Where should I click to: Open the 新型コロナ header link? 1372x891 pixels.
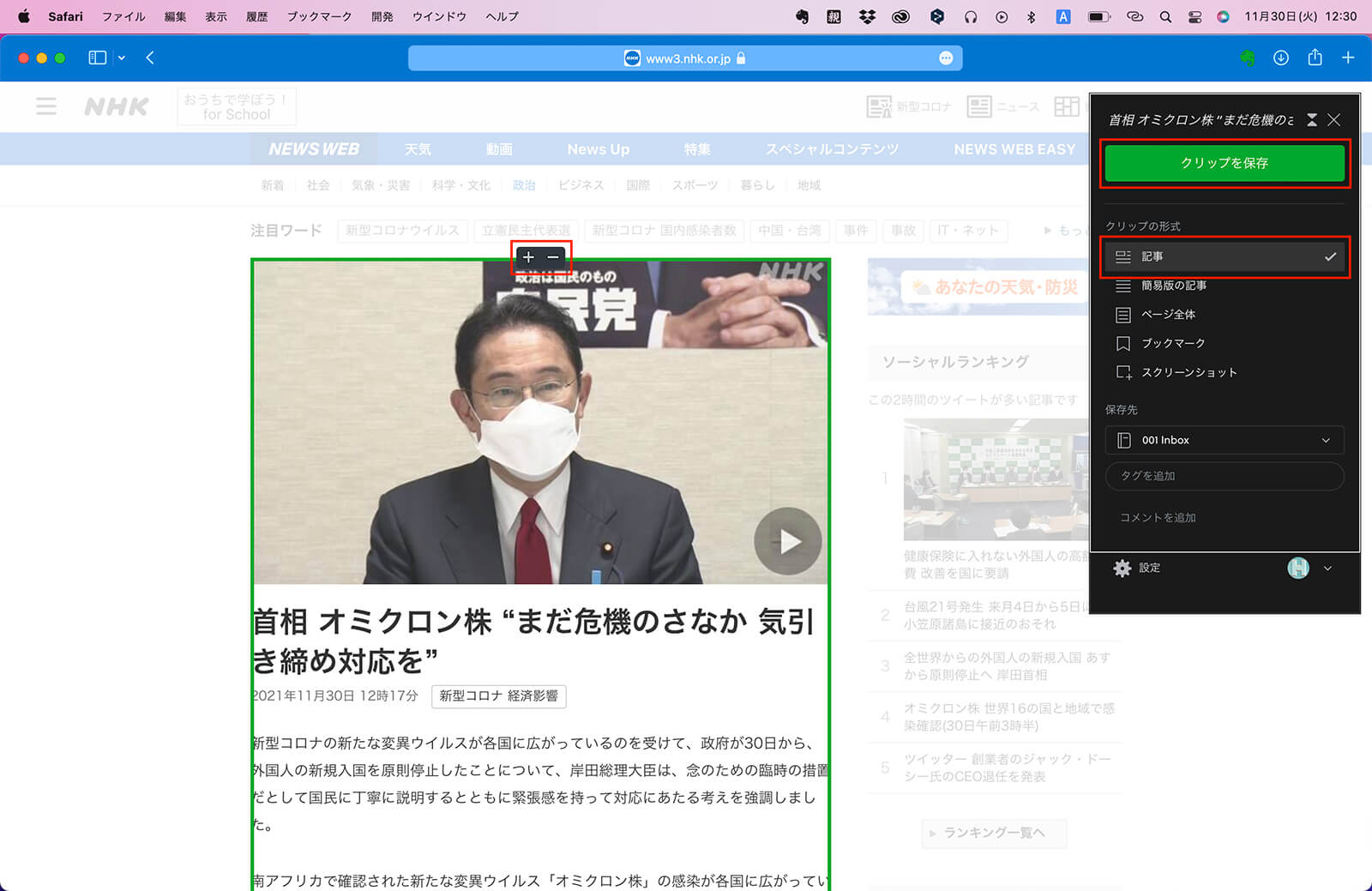[909, 106]
